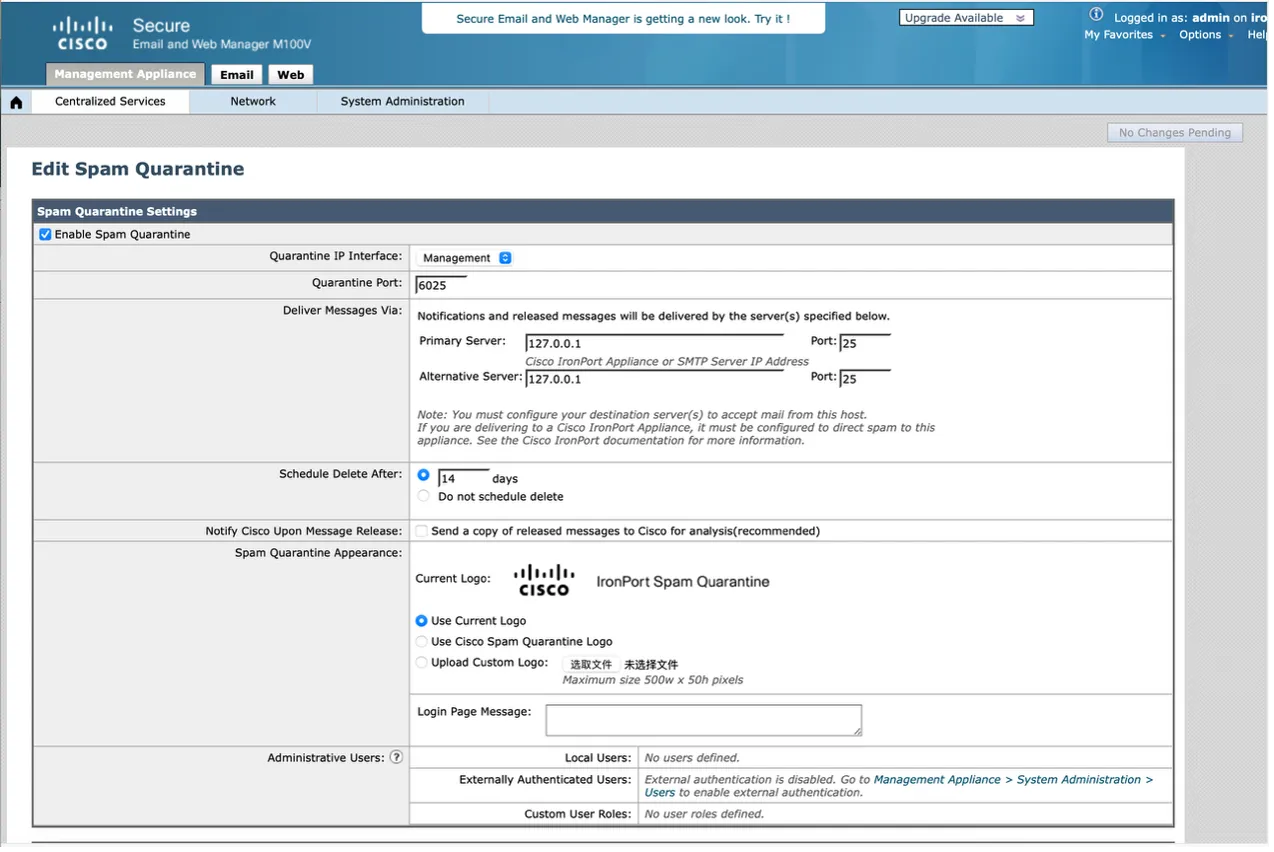
Task: Click the Login Page Message text box
Action: pos(703,720)
